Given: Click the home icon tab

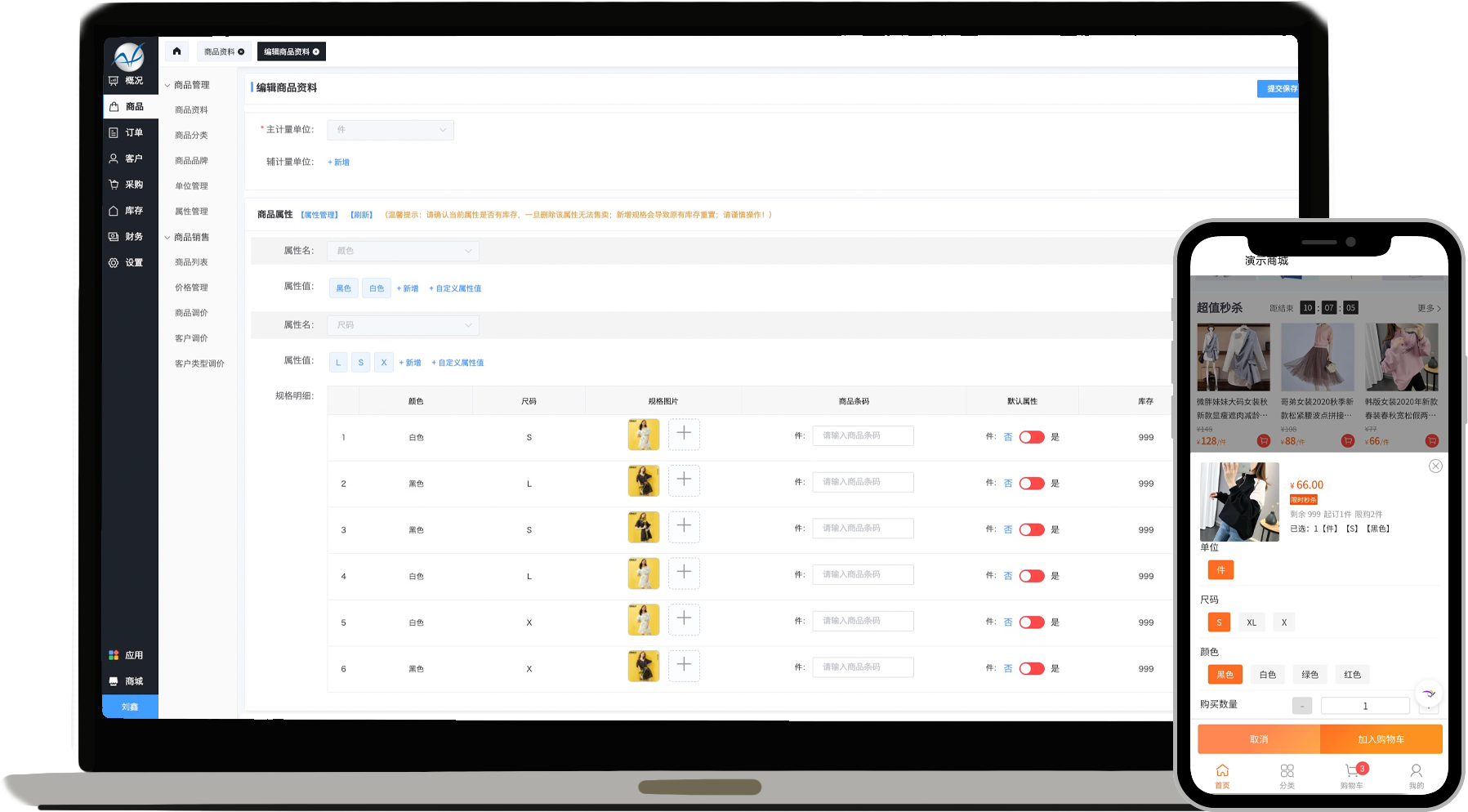Looking at the screenshot, I should click(176, 51).
